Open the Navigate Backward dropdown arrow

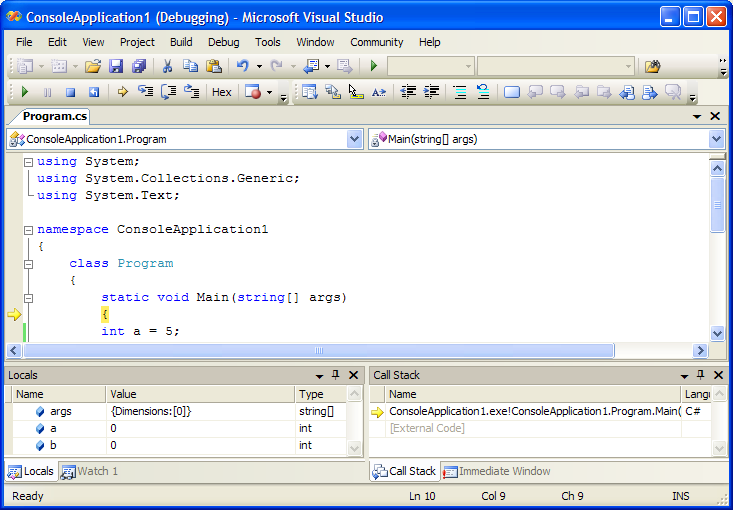click(x=327, y=66)
